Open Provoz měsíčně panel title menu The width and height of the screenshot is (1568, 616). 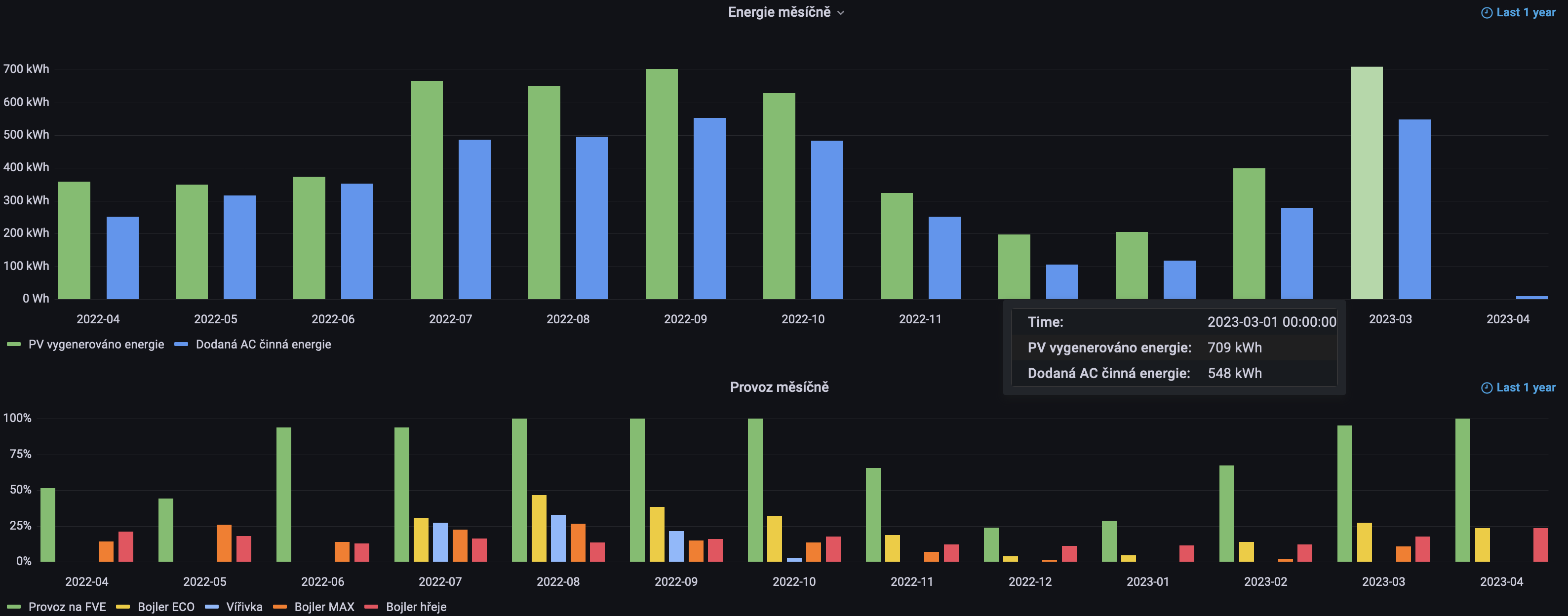tap(779, 387)
